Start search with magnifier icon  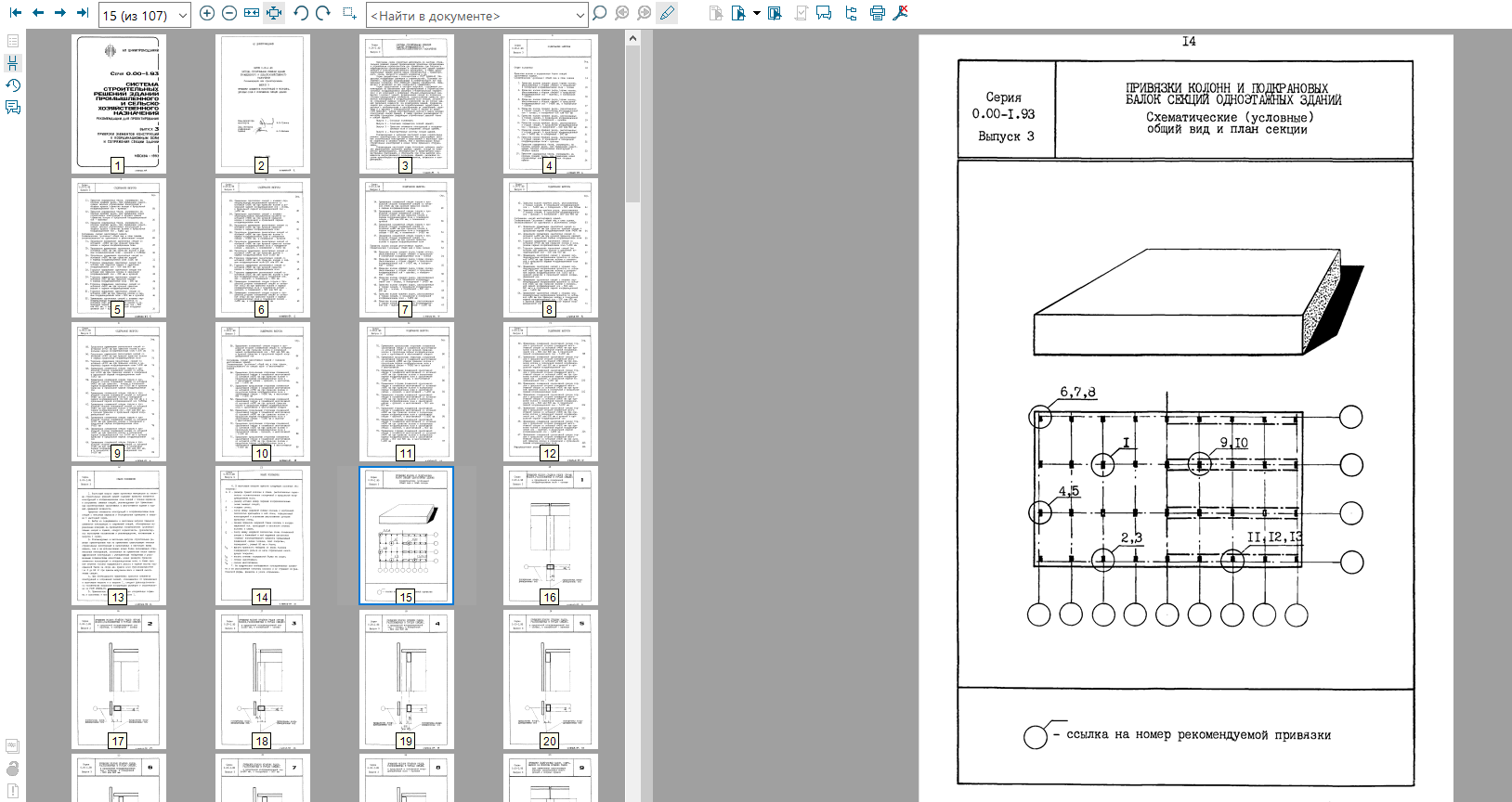point(600,13)
